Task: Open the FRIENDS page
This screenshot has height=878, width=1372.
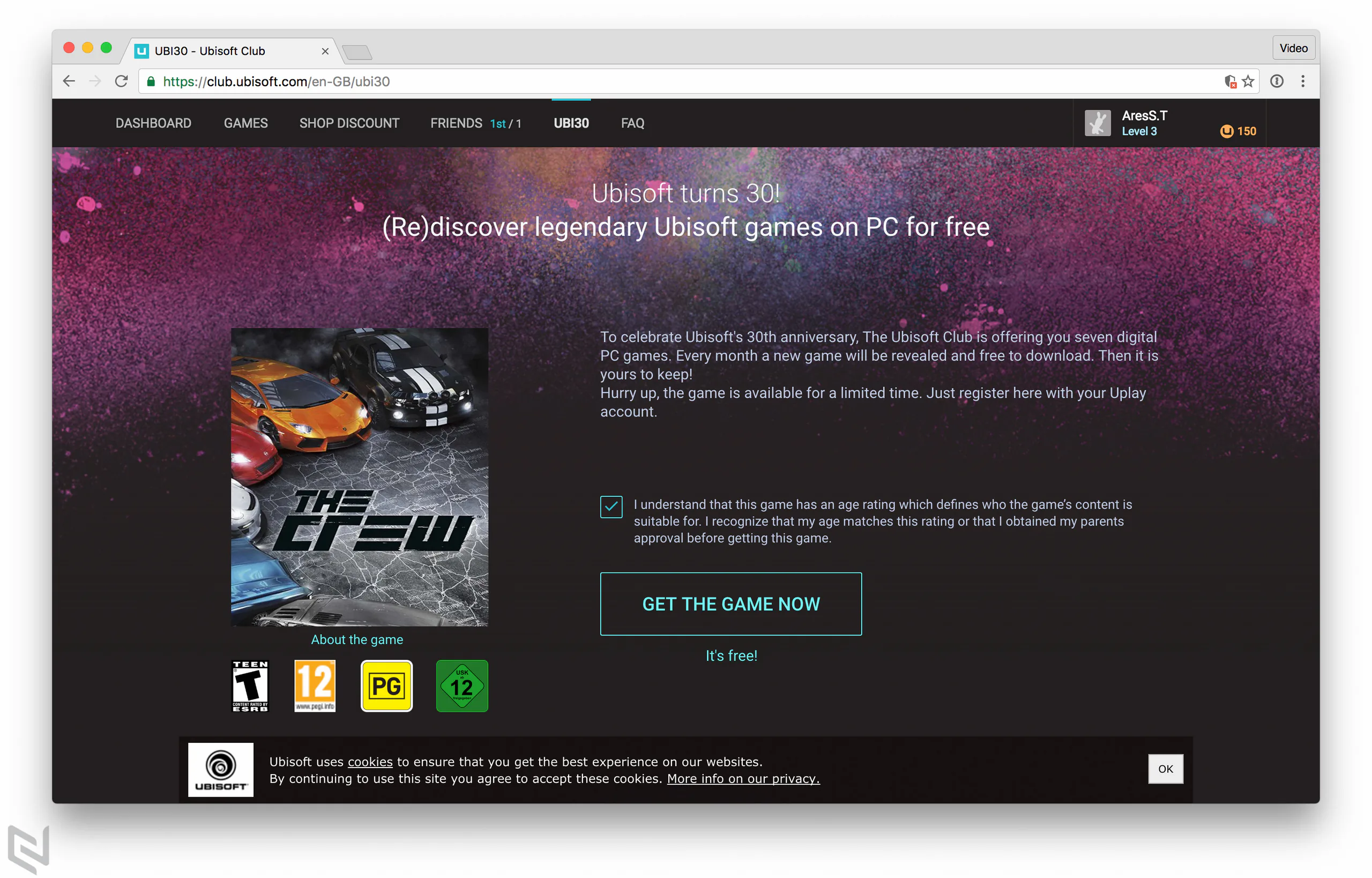Action: (x=457, y=123)
